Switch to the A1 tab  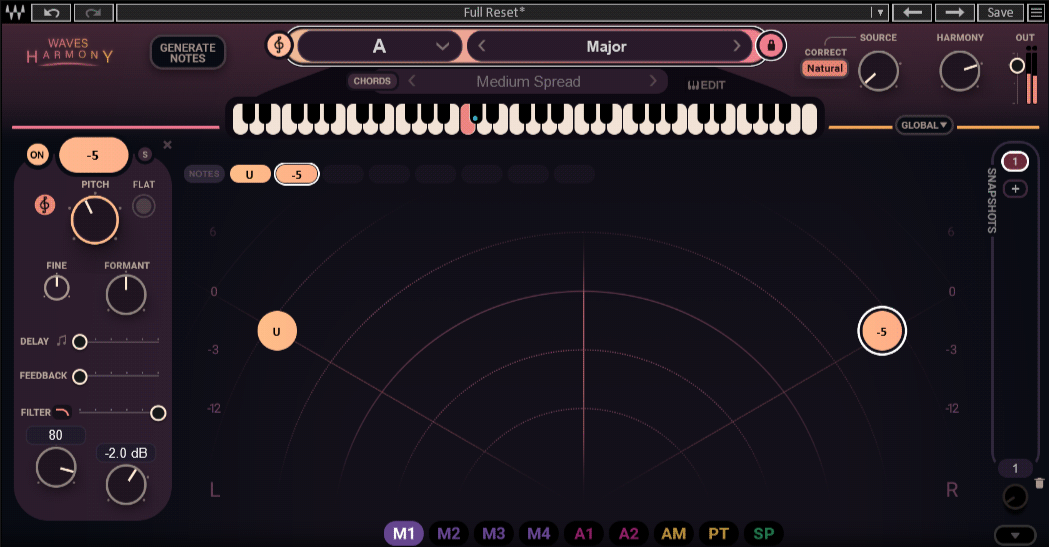click(584, 534)
